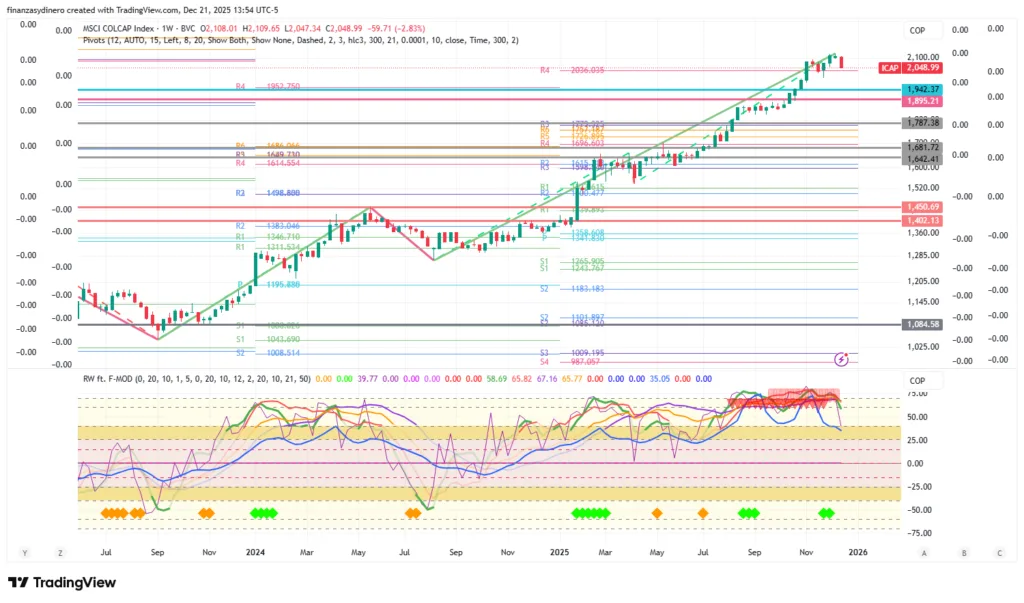Click the purple lightning bolt event icon

[841, 357]
